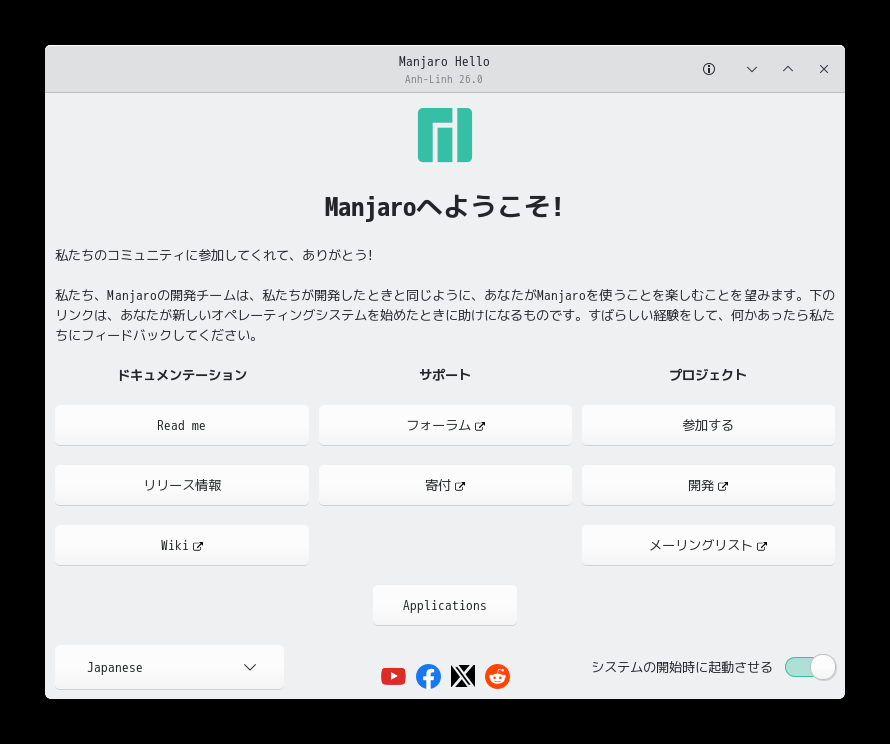
Task: Open リリース情報 release notes
Action: click(x=182, y=485)
